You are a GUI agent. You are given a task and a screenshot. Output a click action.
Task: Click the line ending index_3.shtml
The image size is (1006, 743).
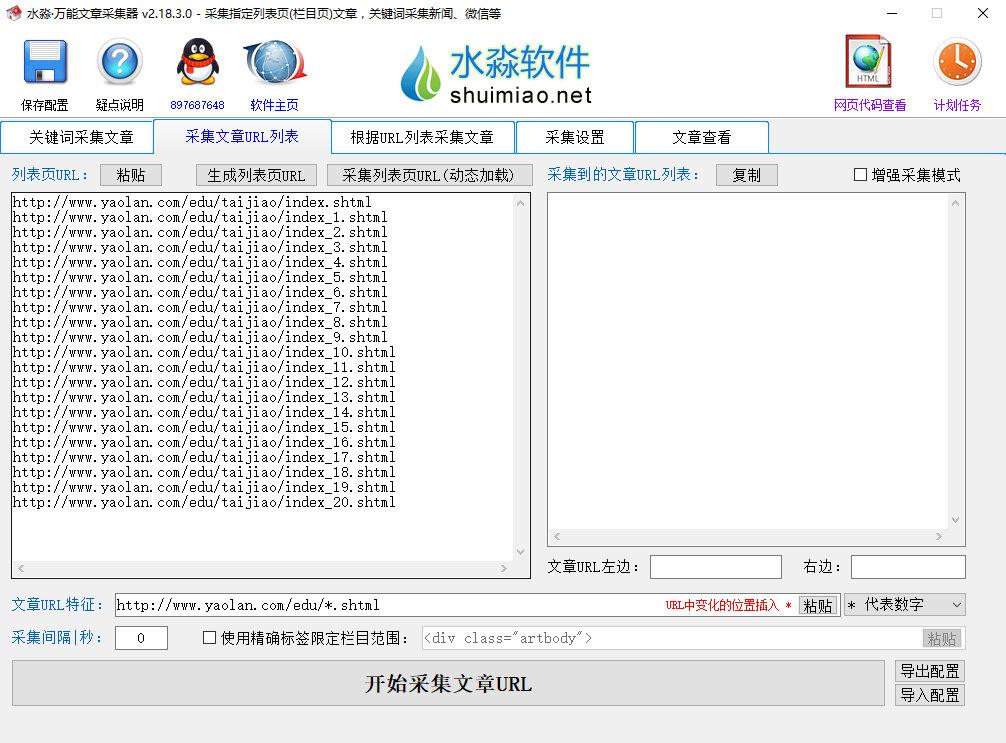[200, 247]
